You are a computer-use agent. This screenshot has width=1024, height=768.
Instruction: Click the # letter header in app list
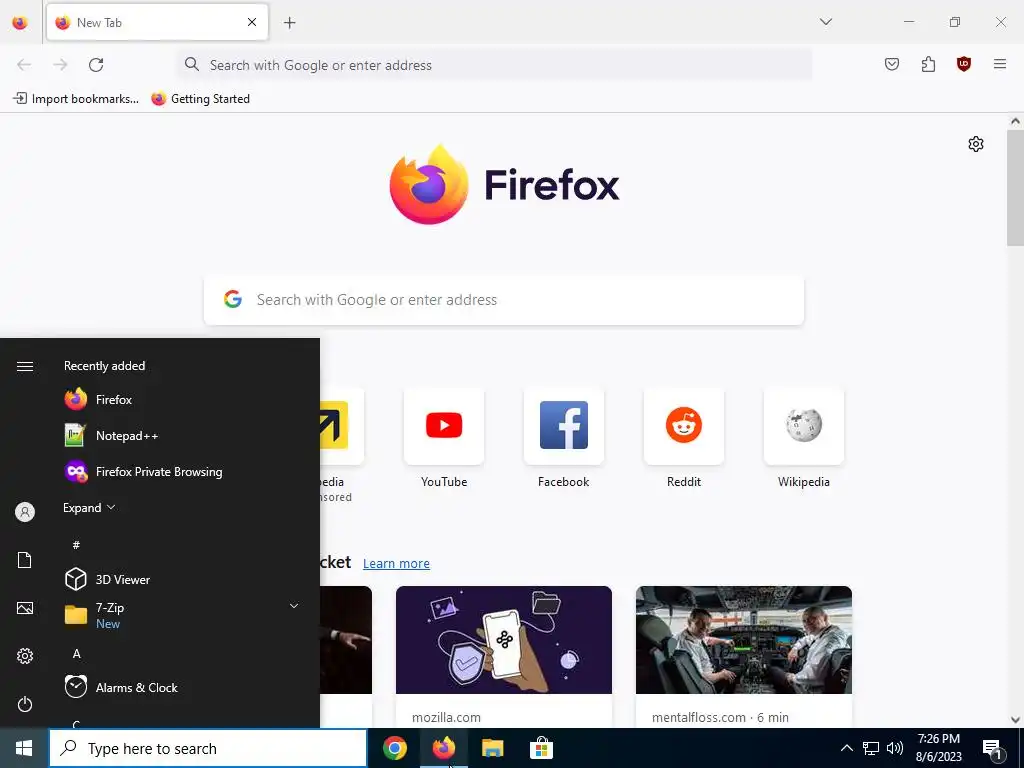coord(76,545)
